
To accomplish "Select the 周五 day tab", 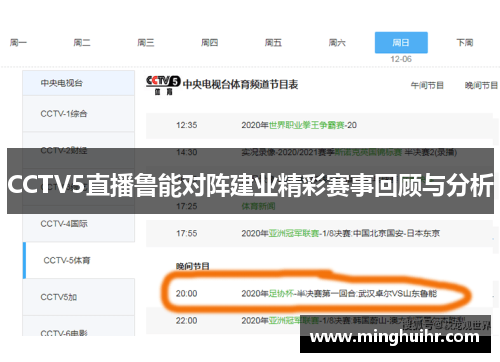I will click(x=273, y=43).
